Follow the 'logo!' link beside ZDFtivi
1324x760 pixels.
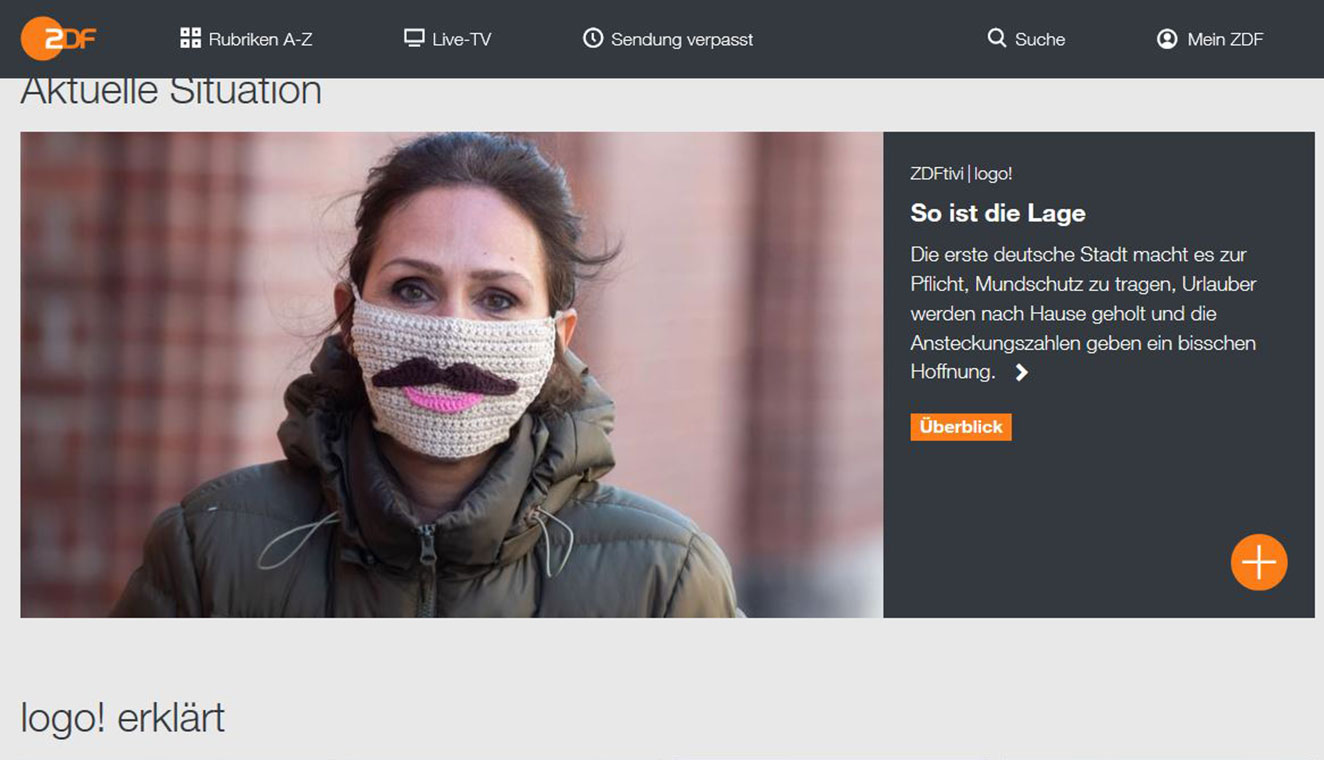[x=993, y=174]
